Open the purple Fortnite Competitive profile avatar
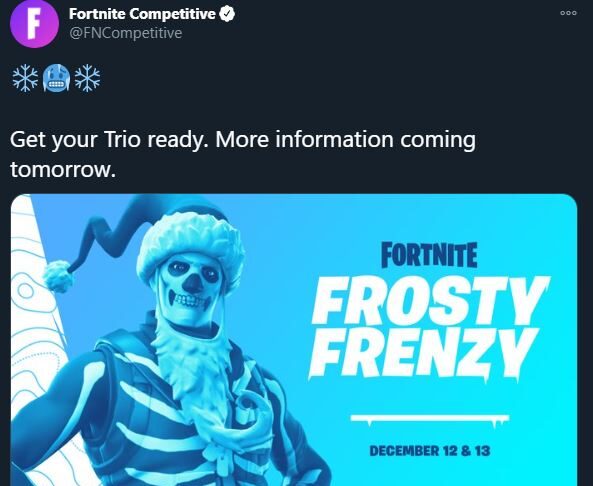593x486 pixels. pos(34,24)
